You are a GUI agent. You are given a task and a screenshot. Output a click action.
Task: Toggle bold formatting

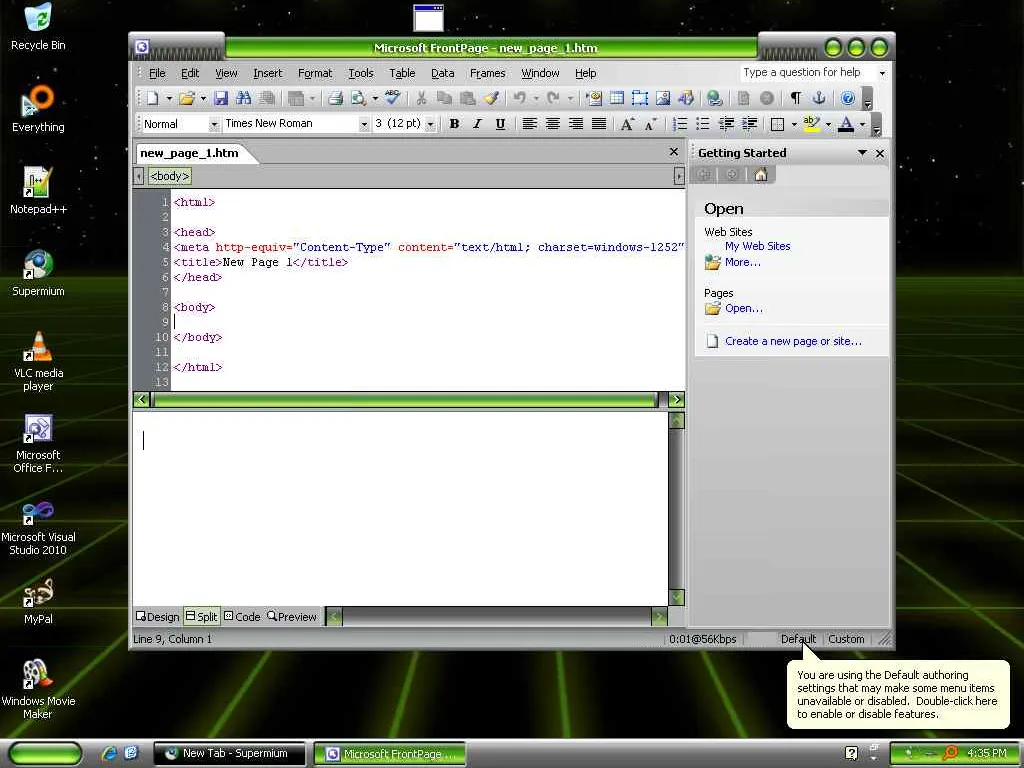point(455,124)
